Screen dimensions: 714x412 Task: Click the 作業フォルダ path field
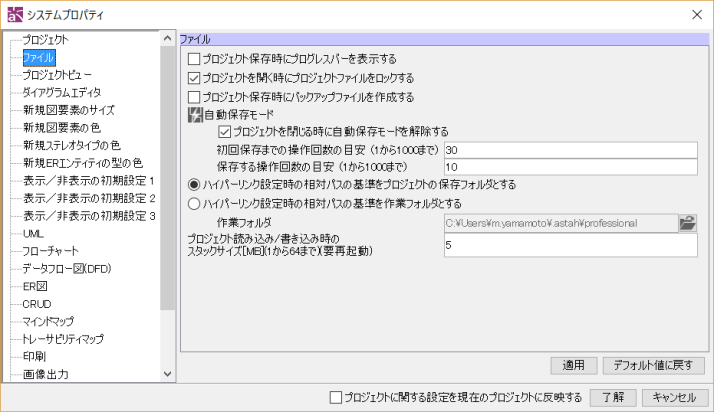561,223
